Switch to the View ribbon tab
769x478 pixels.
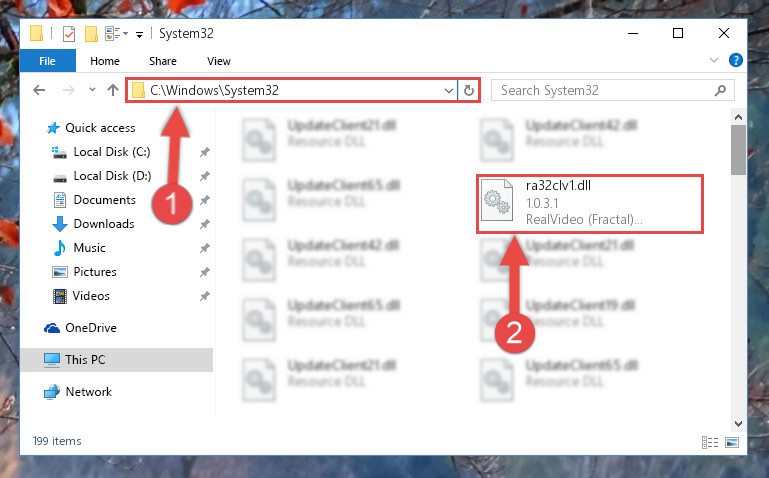pyautogui.click(x=219, y=61)
